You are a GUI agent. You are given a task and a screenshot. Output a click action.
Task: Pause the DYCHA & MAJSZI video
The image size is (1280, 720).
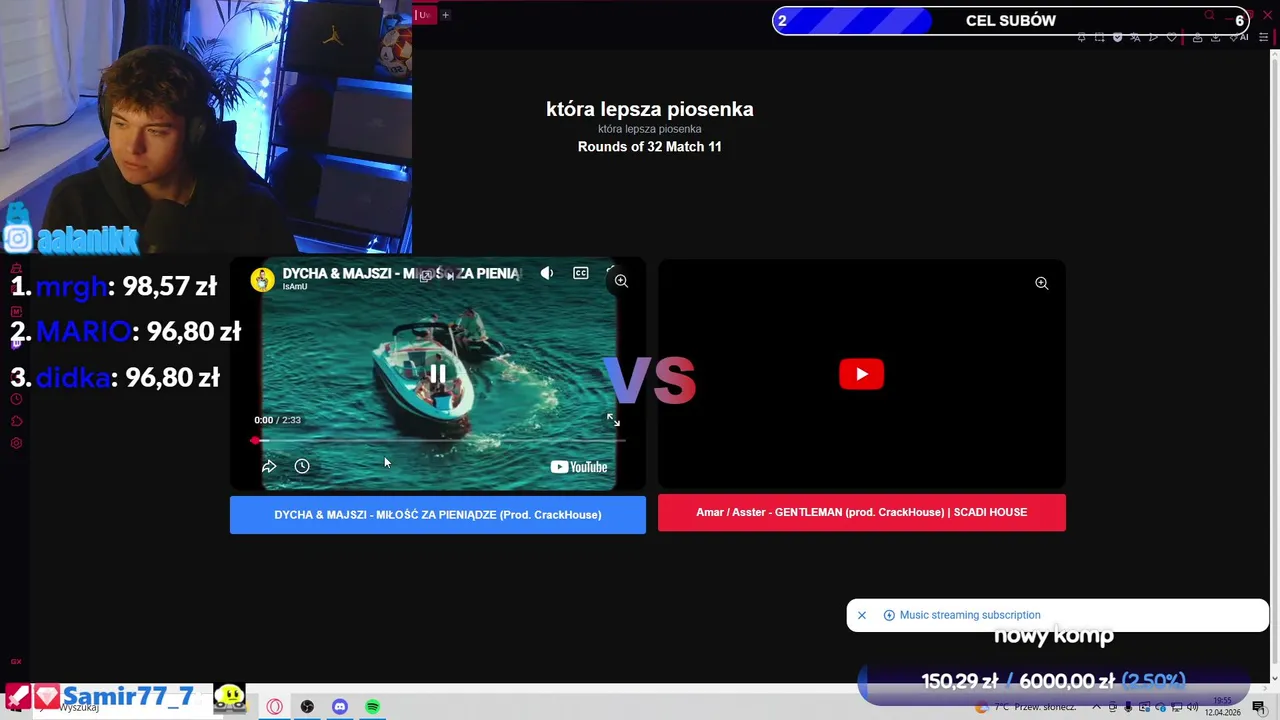coord(438,374)
